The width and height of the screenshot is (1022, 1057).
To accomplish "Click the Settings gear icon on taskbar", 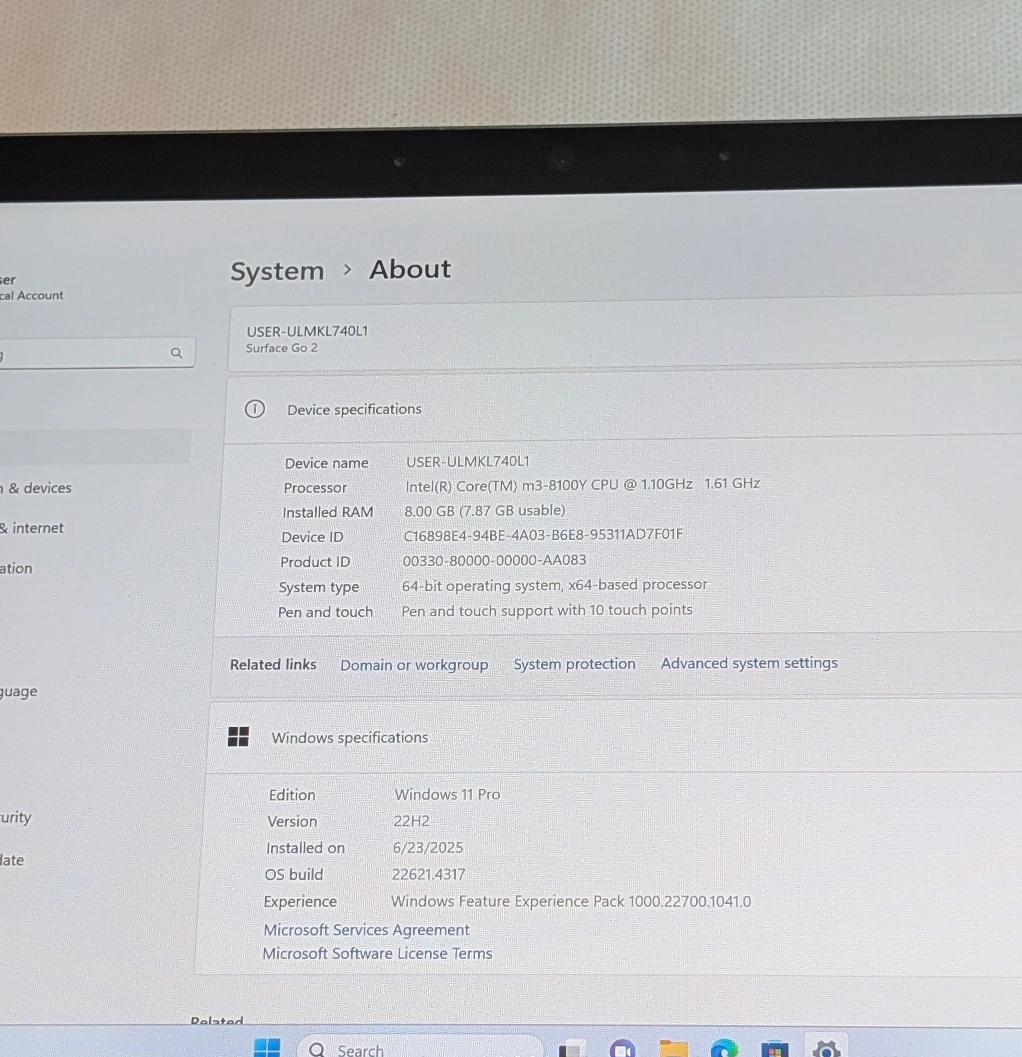I will pyautogui.click(x=826, y=1050).
